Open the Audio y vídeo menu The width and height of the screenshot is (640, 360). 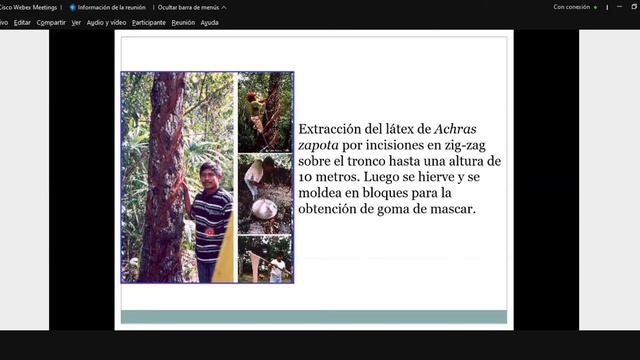pos(106,23)
